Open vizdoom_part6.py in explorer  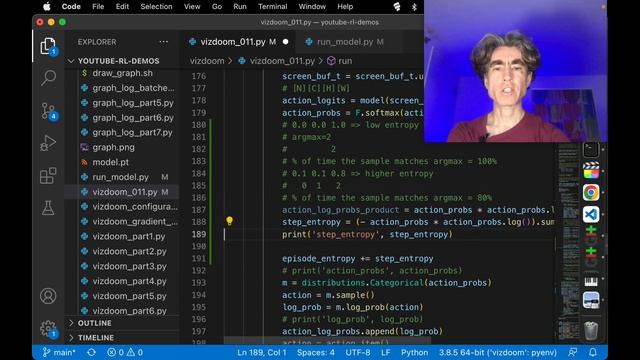(x=122, y=311)
